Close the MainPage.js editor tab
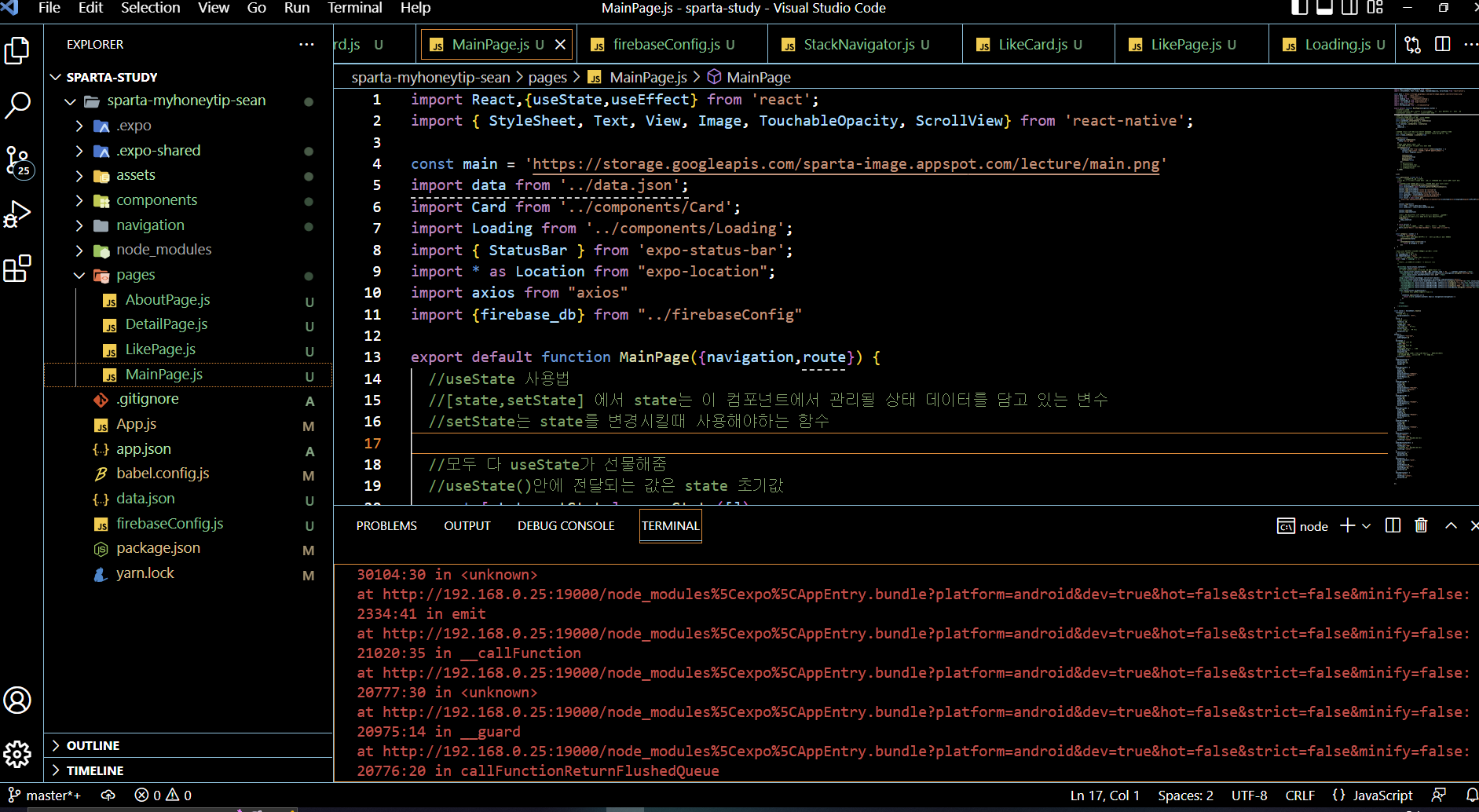 coord(560,45)
